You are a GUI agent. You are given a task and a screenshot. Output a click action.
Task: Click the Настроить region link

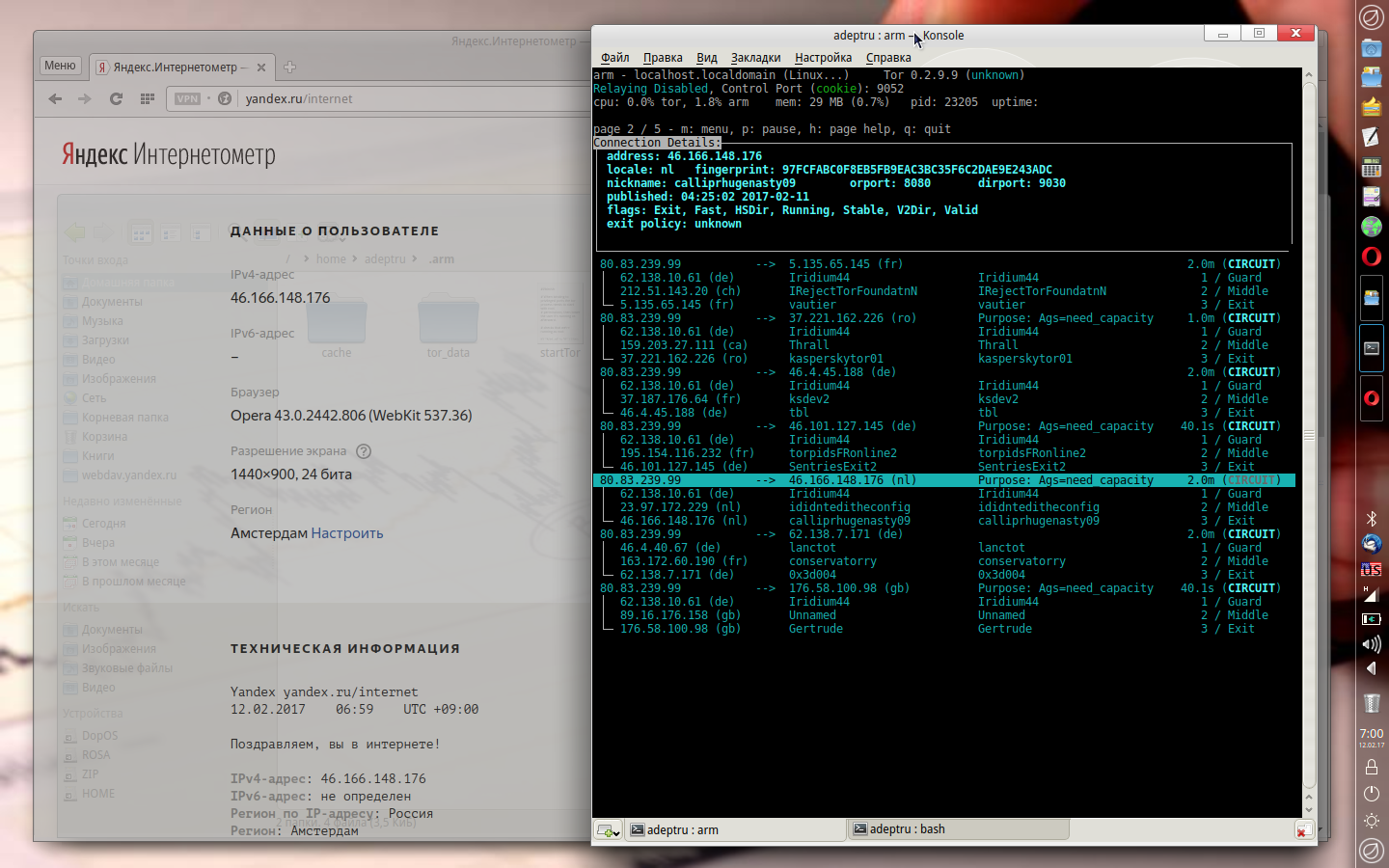tap(347, 533)
